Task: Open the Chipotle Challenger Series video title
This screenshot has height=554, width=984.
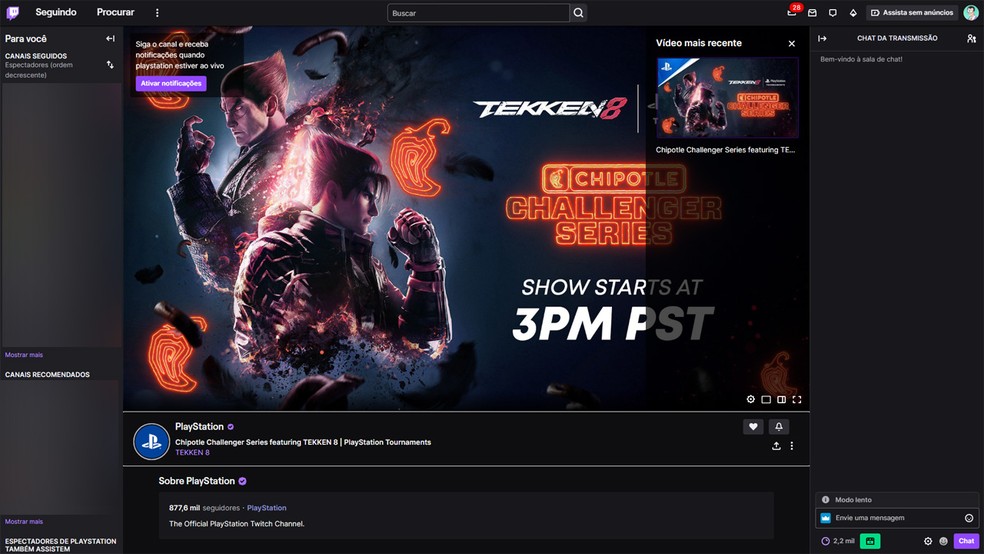Action: 725,150
